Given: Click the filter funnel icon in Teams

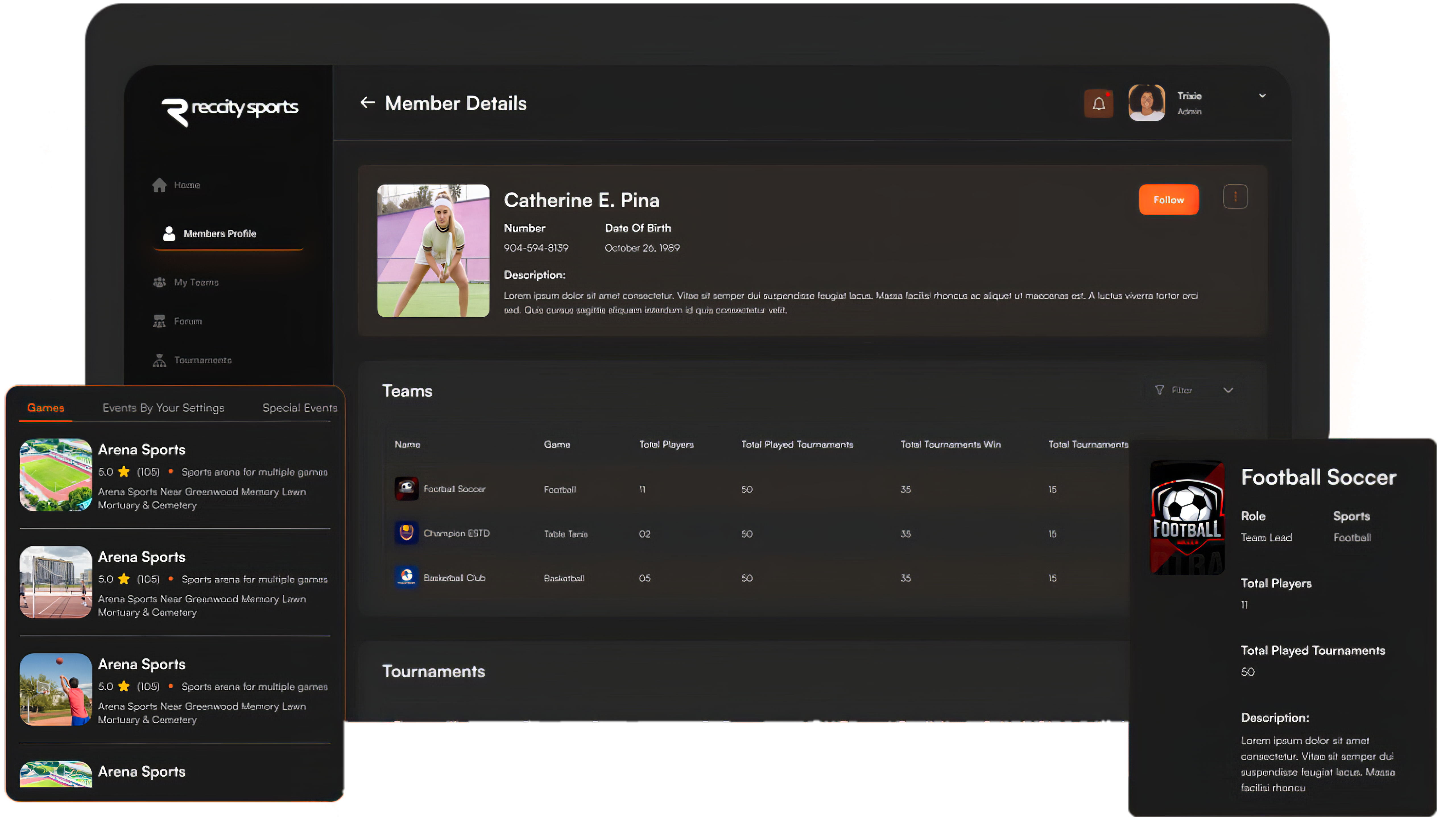Looking at the screenshot, I should pyautogui.click(x=1159, y=390).
